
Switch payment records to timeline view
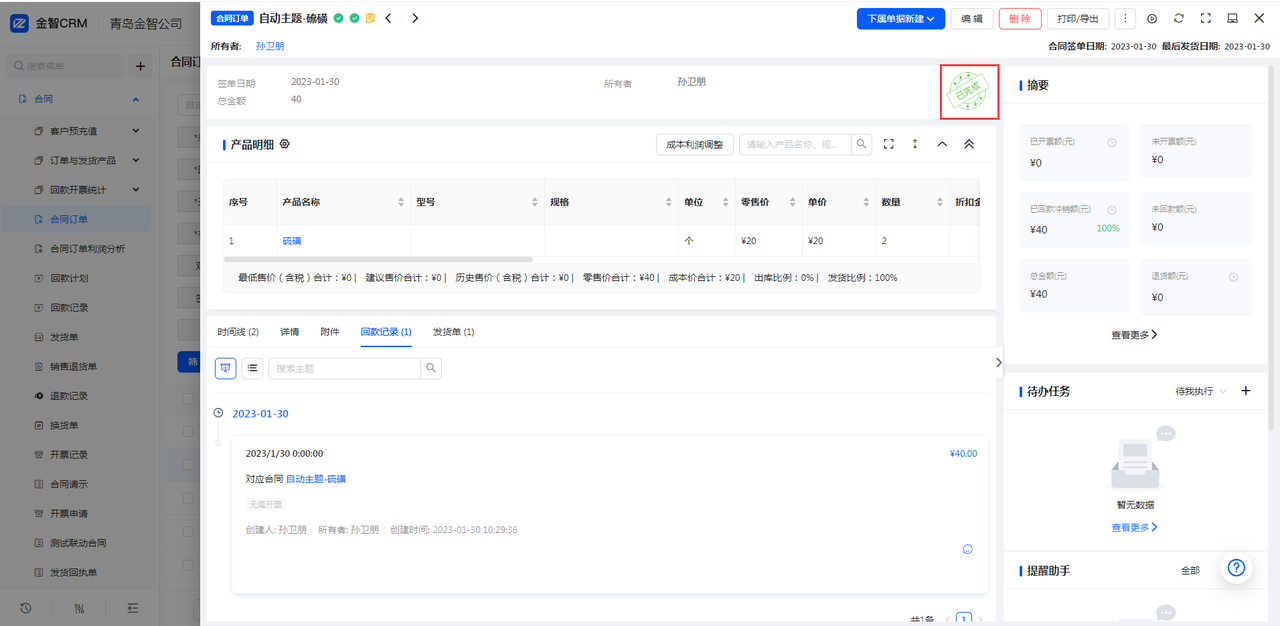(226, 368)
